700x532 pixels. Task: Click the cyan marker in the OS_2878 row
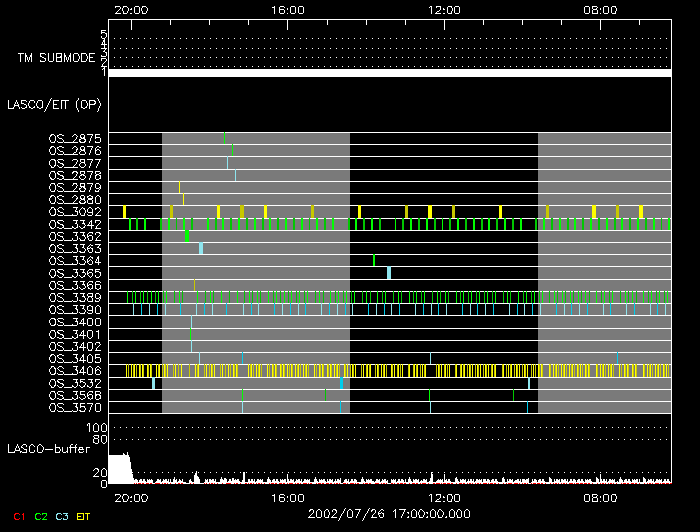(x=235, y=175)
